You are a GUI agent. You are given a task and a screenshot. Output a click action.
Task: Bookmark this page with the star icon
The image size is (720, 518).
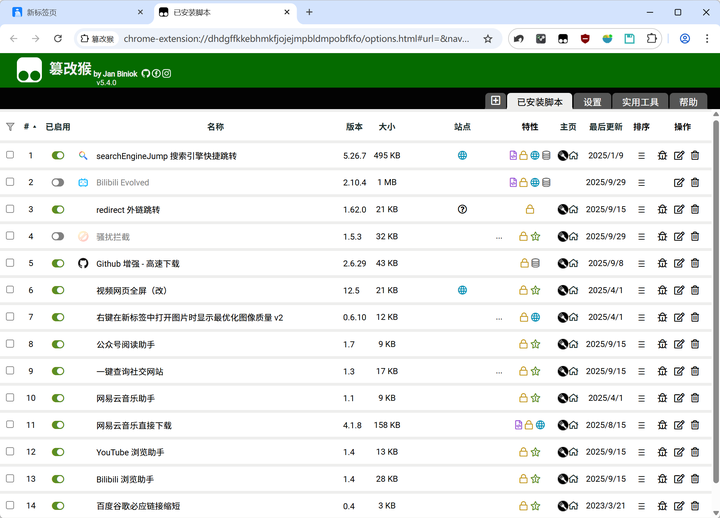pos(488,39)
